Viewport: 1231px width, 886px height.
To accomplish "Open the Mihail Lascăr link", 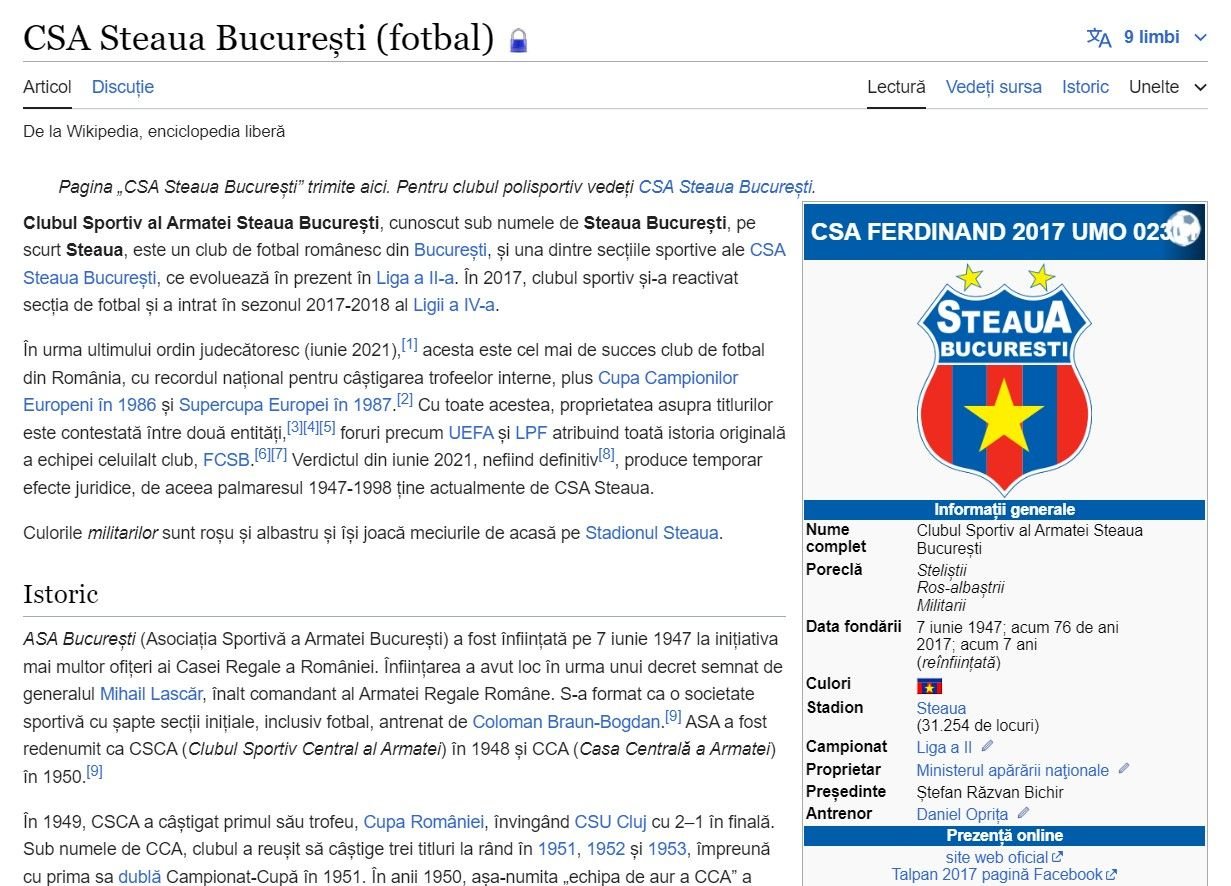I will click(x=152, y=693).
